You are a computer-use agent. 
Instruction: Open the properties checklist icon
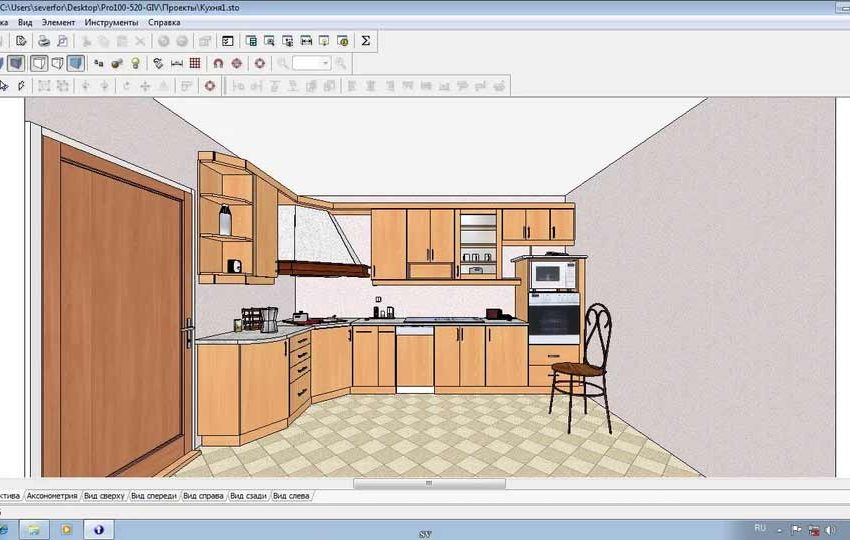click(x=227, y=41)
